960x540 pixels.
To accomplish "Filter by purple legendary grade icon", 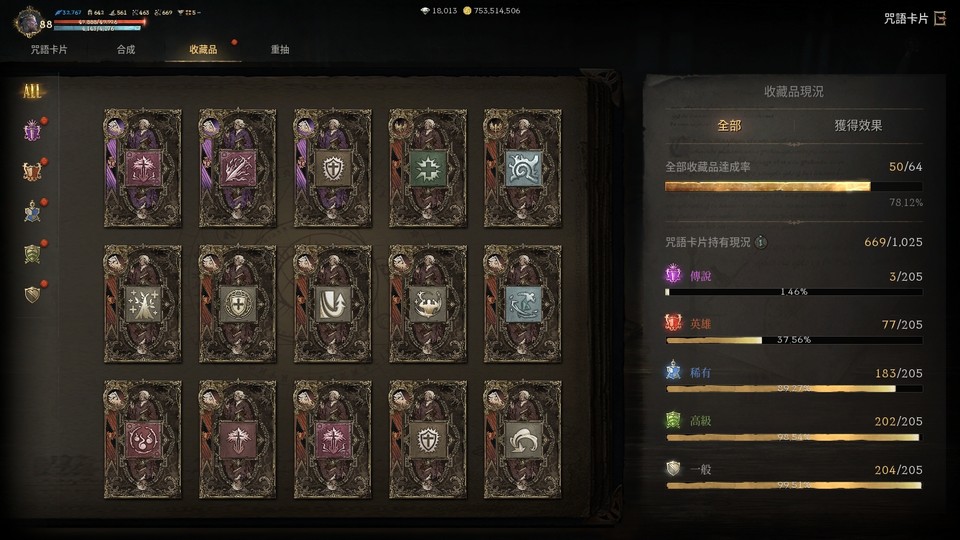I will coord(32,130).
